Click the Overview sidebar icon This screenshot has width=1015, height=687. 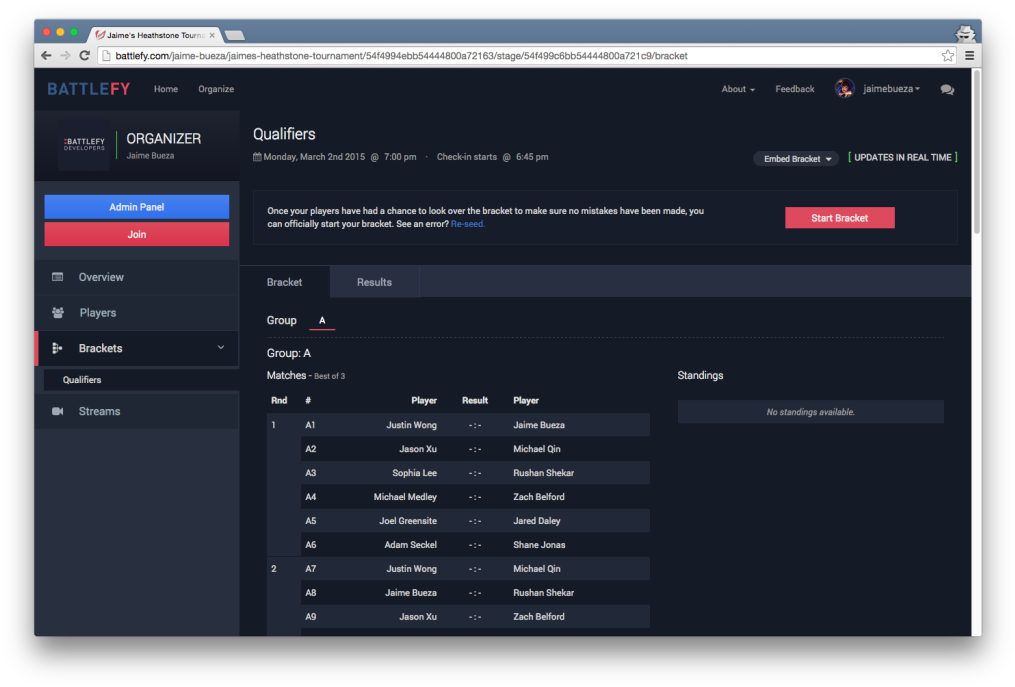coord(58,277)
